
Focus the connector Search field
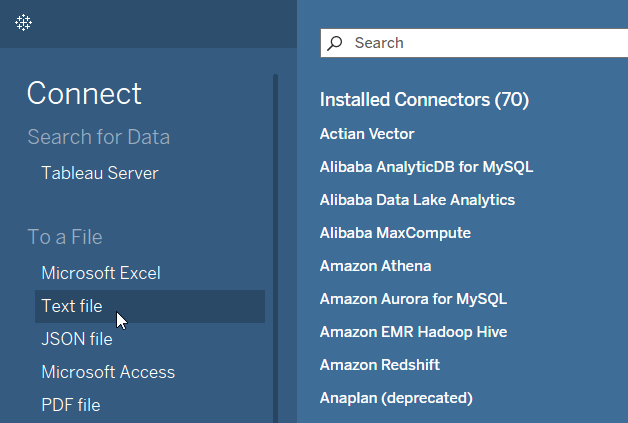tap(474, 43)
